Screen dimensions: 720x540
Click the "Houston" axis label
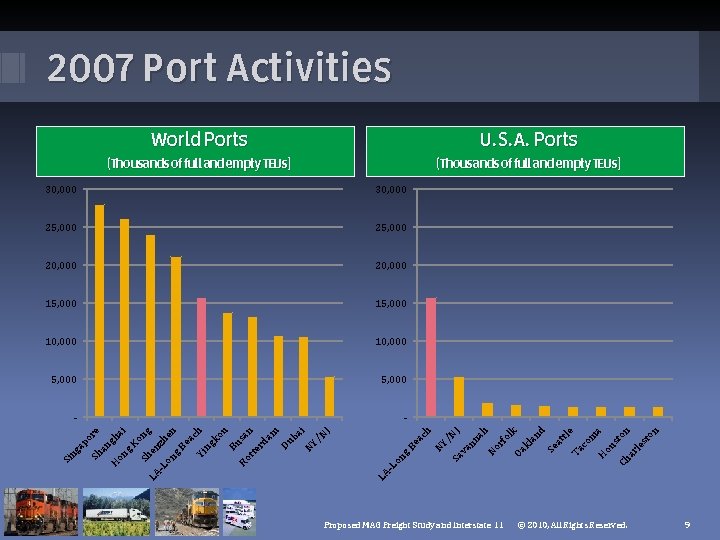(x=614, y=443)
